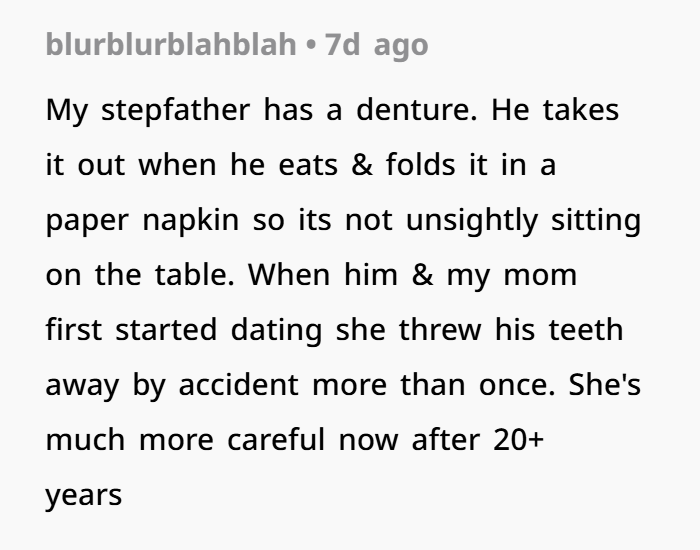Click the word 'napkin' in the comment

191,221
